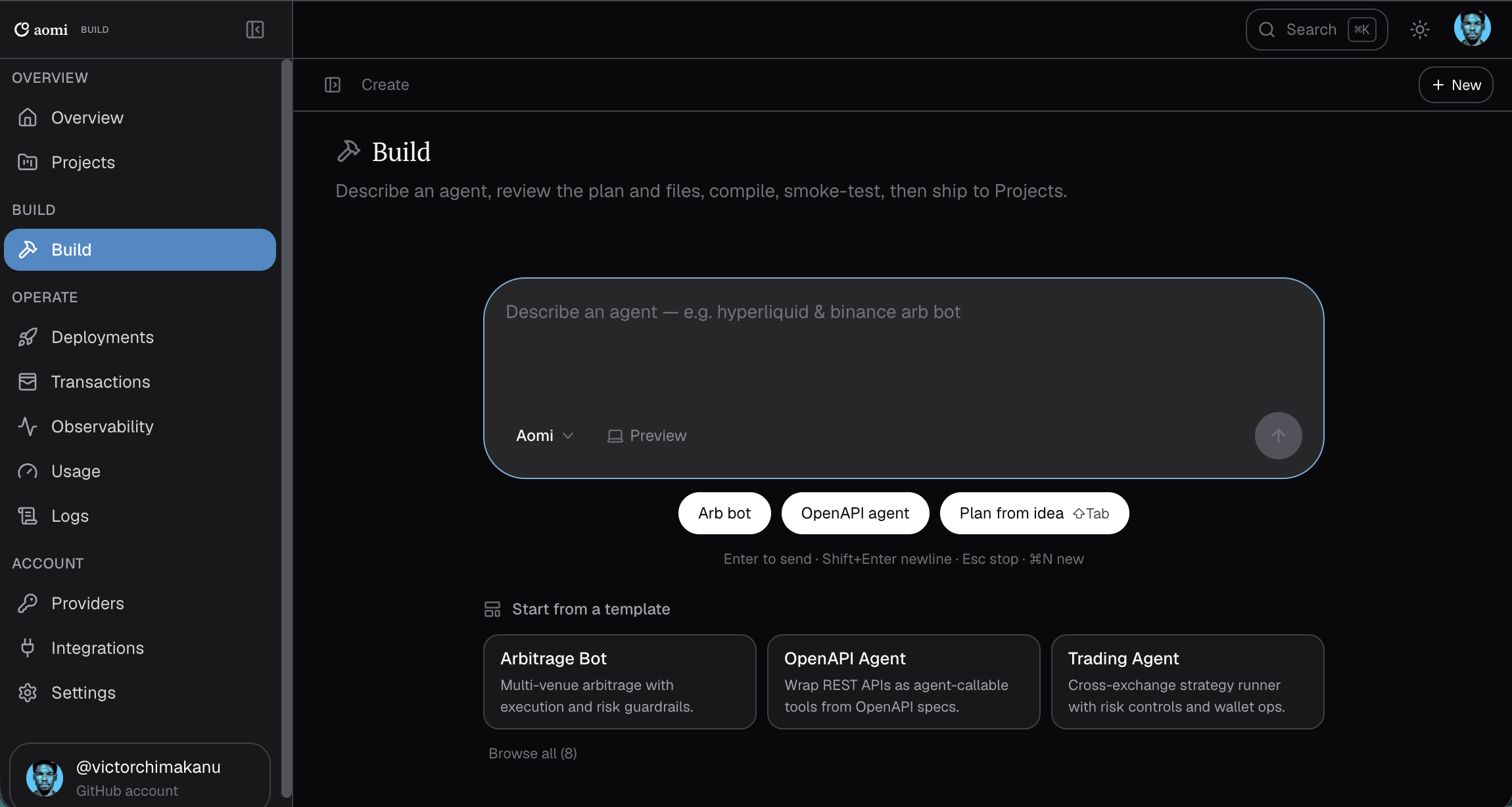Toggle the light/dark theme sun icon
Image resolution: width=1512 pixels, height=807 pixels.
click(x=1420, y=30)
